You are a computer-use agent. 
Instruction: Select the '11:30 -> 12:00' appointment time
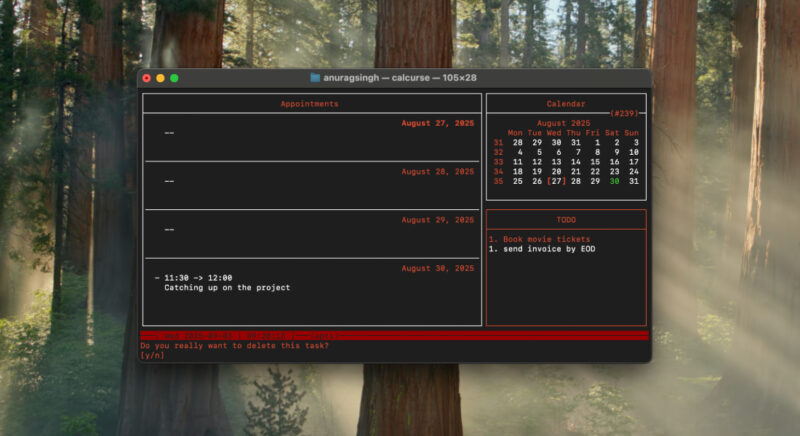tap(198, 278)
